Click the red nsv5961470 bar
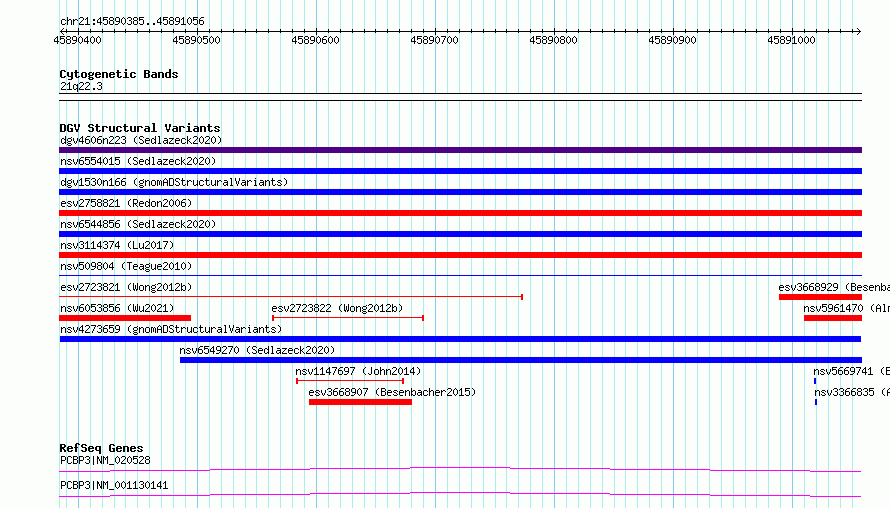This screenshot has height=508, width=890. (833, 318)
